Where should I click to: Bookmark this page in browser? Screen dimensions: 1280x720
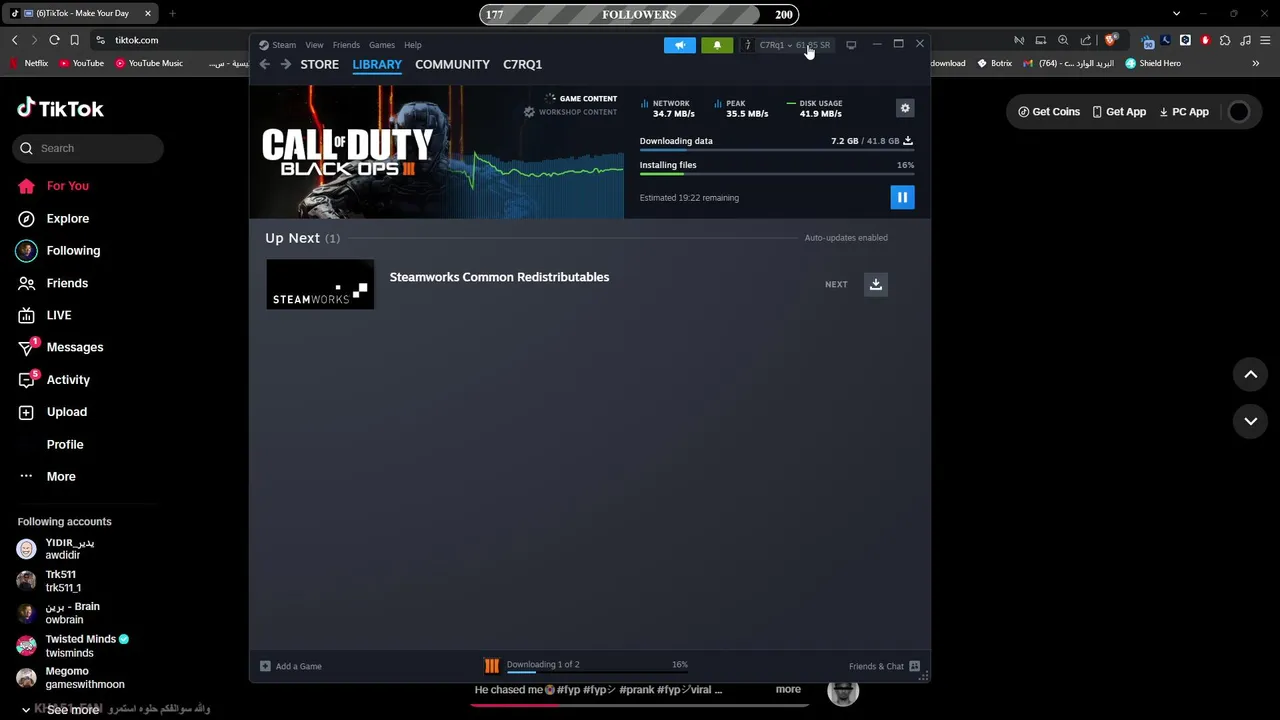click(x=74, y=40)
